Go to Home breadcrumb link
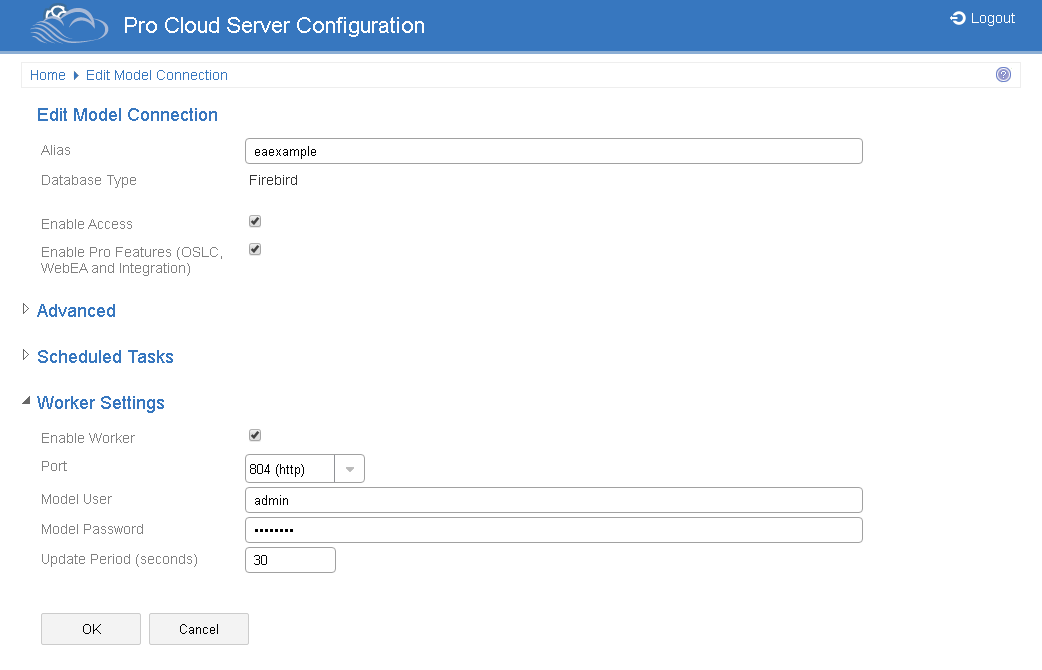 click(x=47, y=75)
